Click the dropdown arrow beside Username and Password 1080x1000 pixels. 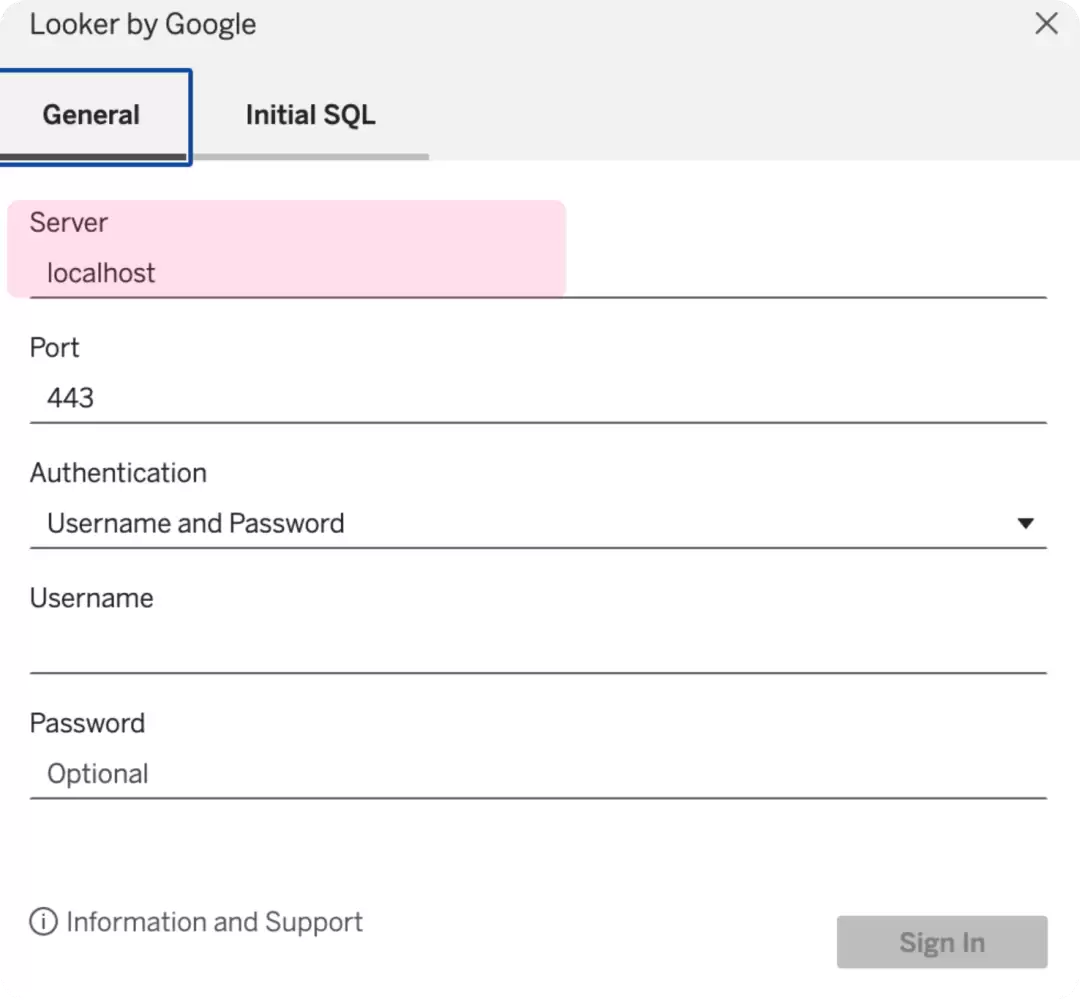(1026, 524)
